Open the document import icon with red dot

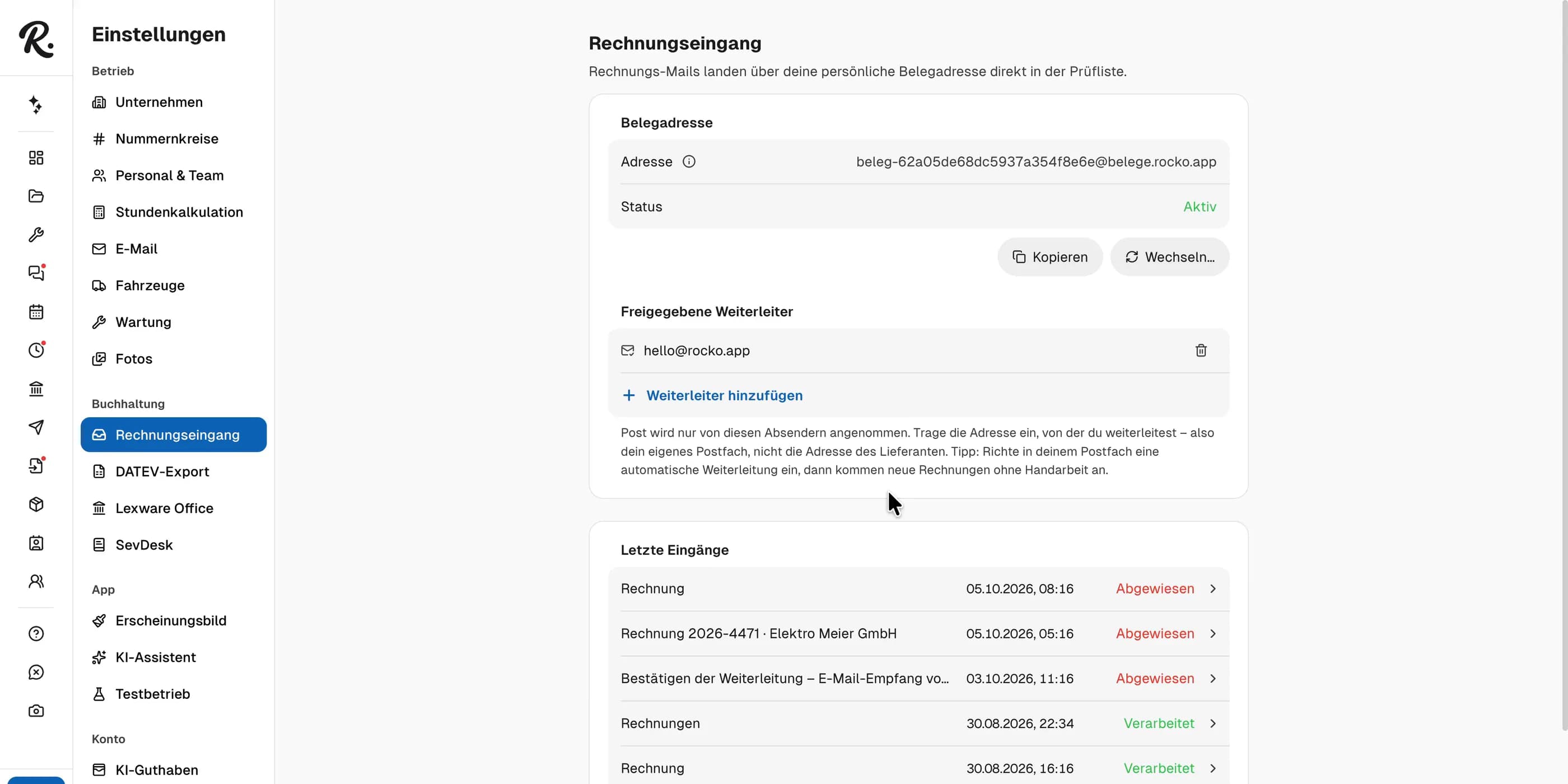point(36,466)
